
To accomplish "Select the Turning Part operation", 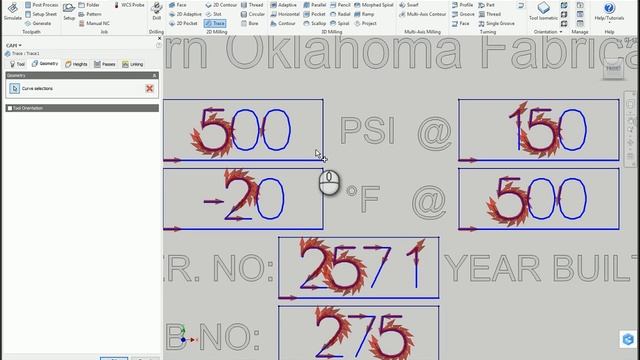I will tap(486, 5).
